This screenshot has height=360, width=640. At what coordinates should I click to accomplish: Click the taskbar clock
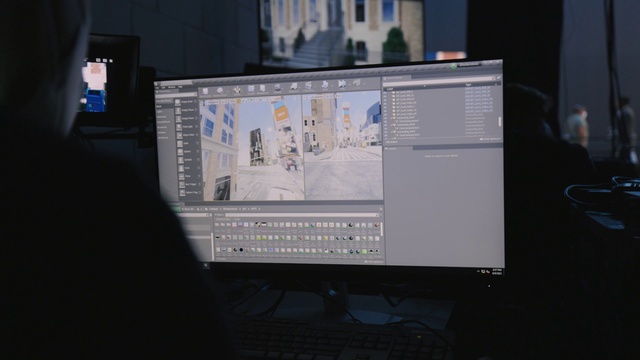(497, 271)
